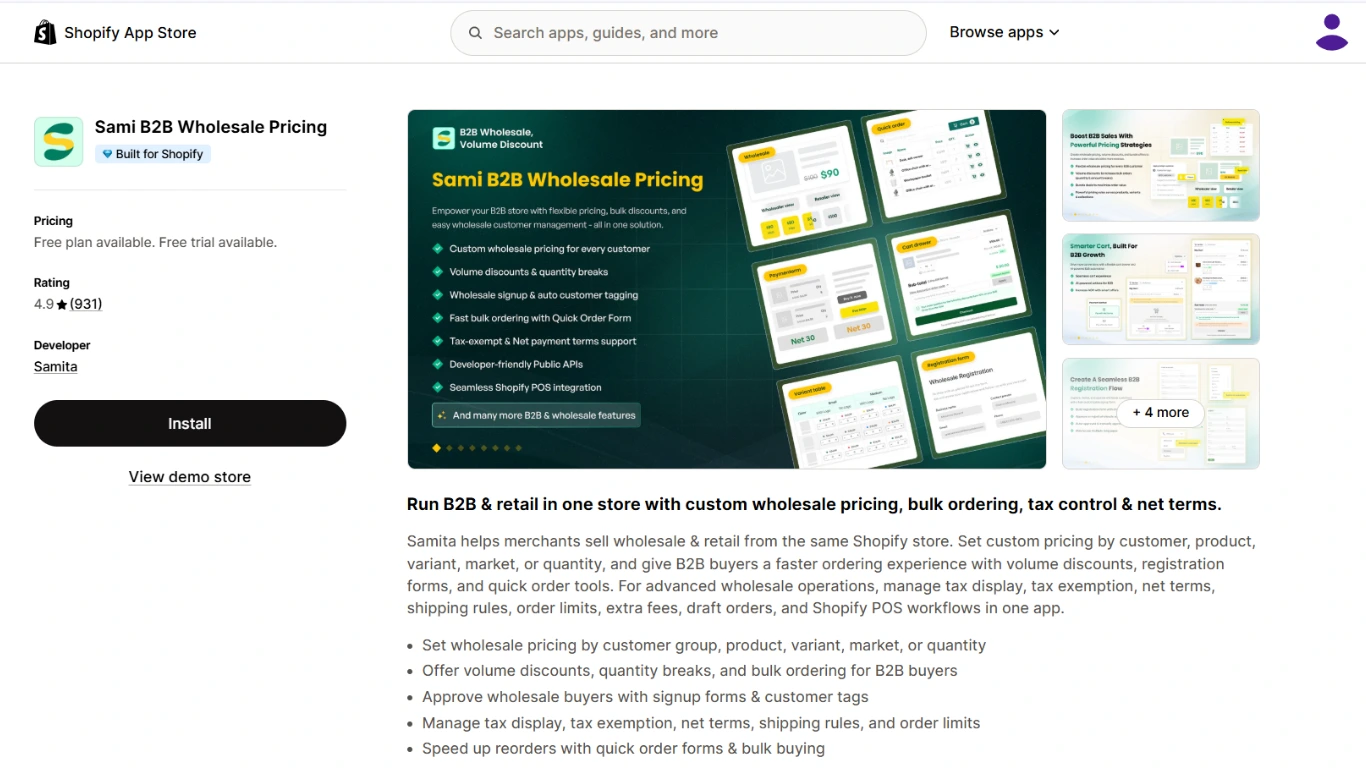This screenshot has width=1366, height=768.
Task: Click the Install button
Action: (190, 423)
